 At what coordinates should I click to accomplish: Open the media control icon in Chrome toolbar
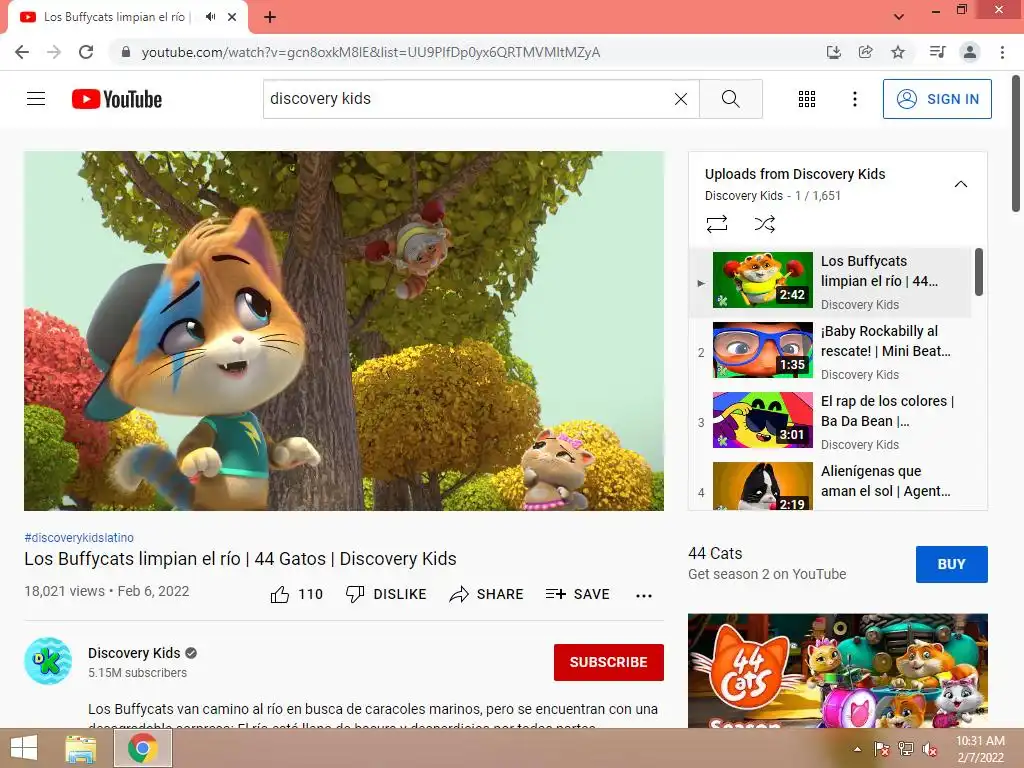coord(937,52)
